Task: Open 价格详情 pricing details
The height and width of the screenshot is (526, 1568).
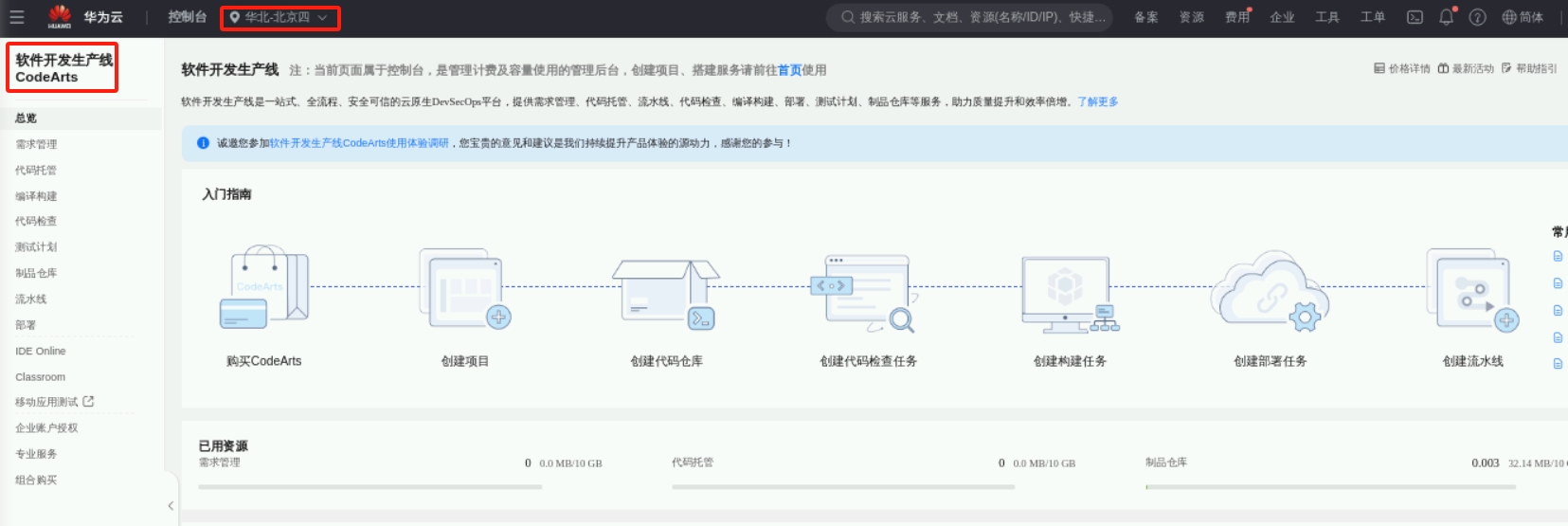Action: (x=1402, y=68)
